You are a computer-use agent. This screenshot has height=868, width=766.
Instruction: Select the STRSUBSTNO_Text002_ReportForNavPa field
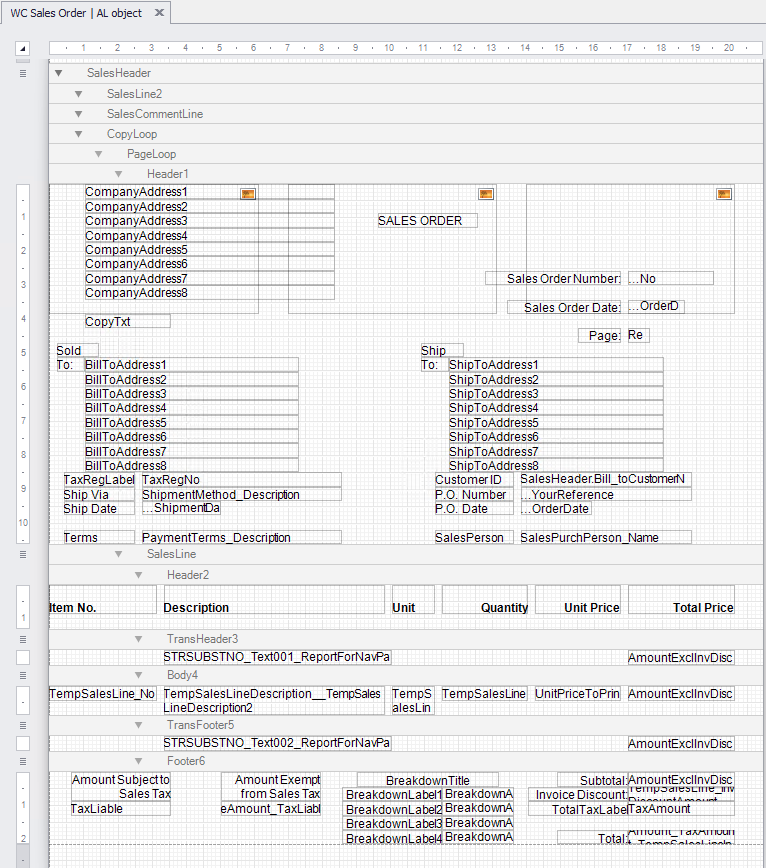pyautogui.click(x=277, y=743)
